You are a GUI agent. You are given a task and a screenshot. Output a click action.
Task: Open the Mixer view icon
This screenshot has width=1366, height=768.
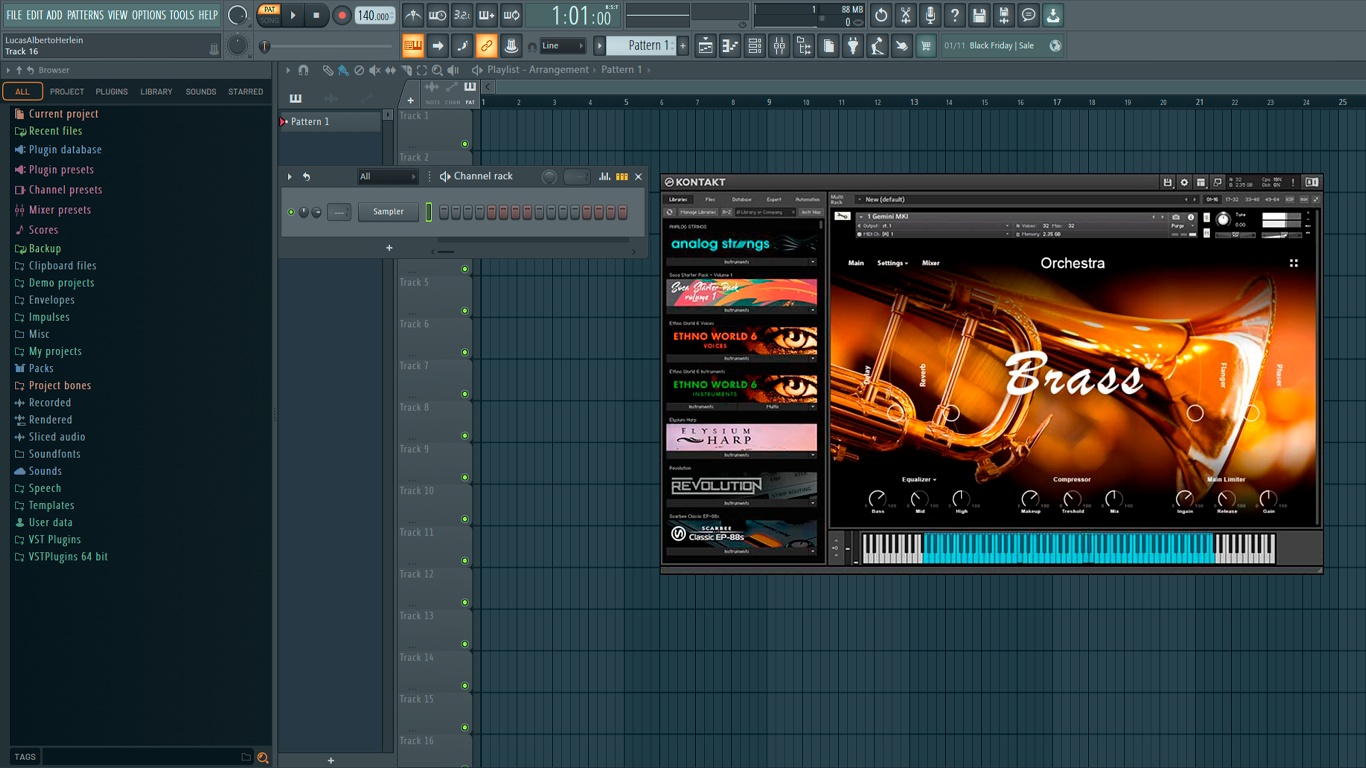coord(779,46)
